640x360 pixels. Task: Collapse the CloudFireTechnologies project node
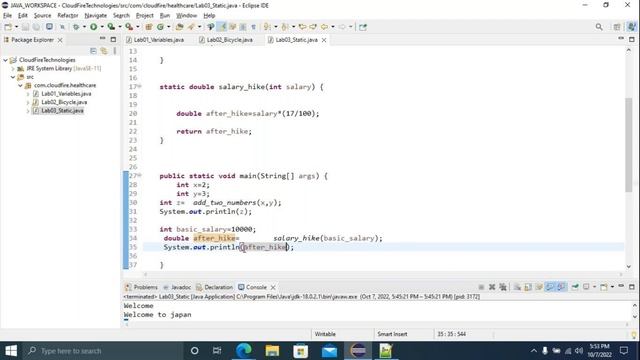5,60
